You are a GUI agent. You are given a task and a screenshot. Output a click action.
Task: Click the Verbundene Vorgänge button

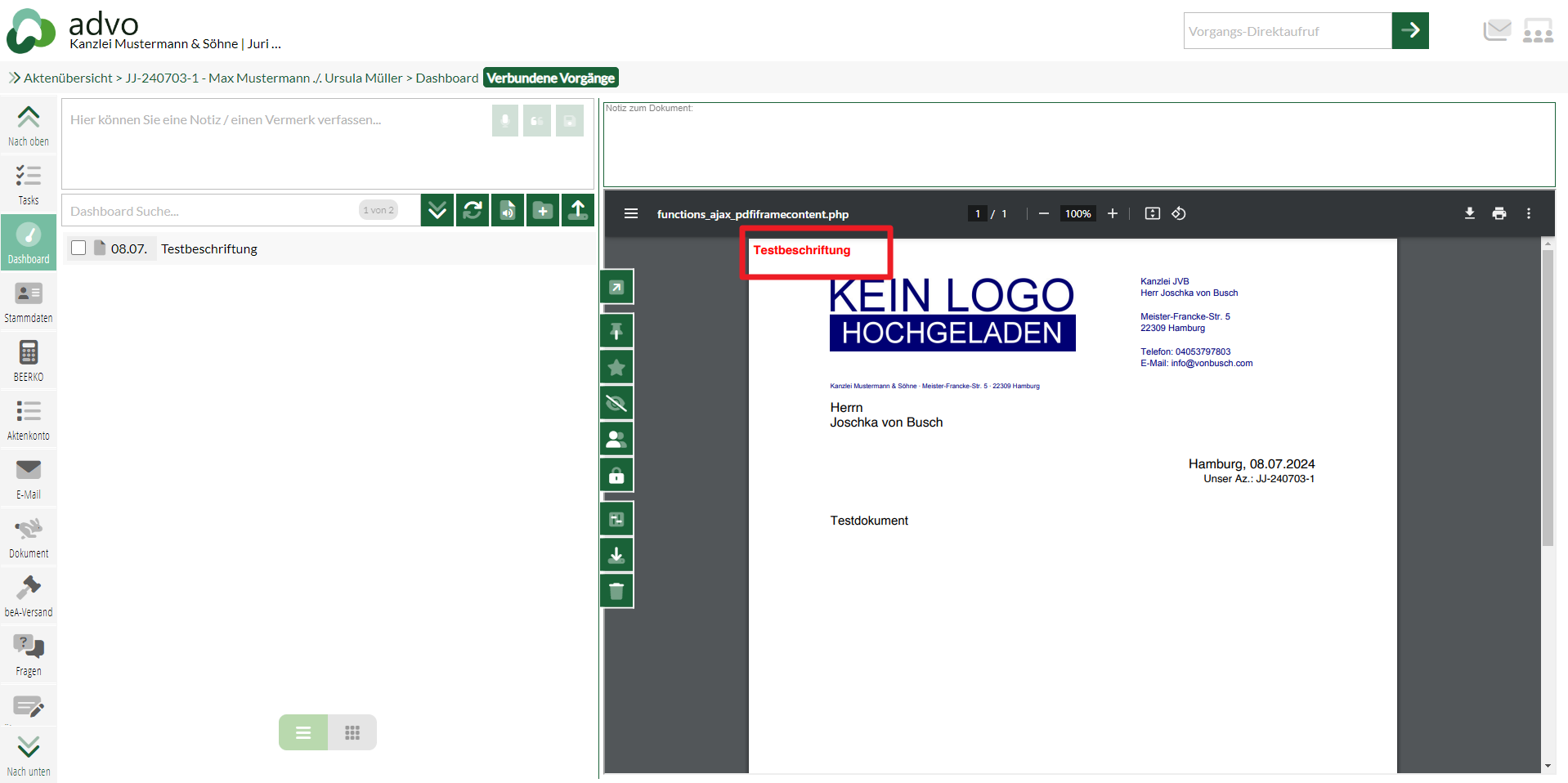point(550,78)
